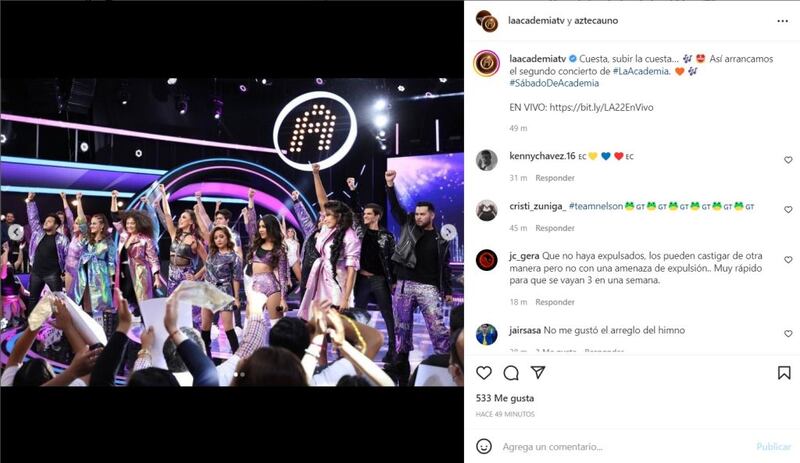Image resolution: width=800 pixels, height=463 pixels.
Task: Share the post via paper plane icon
Action: (538, 373)
